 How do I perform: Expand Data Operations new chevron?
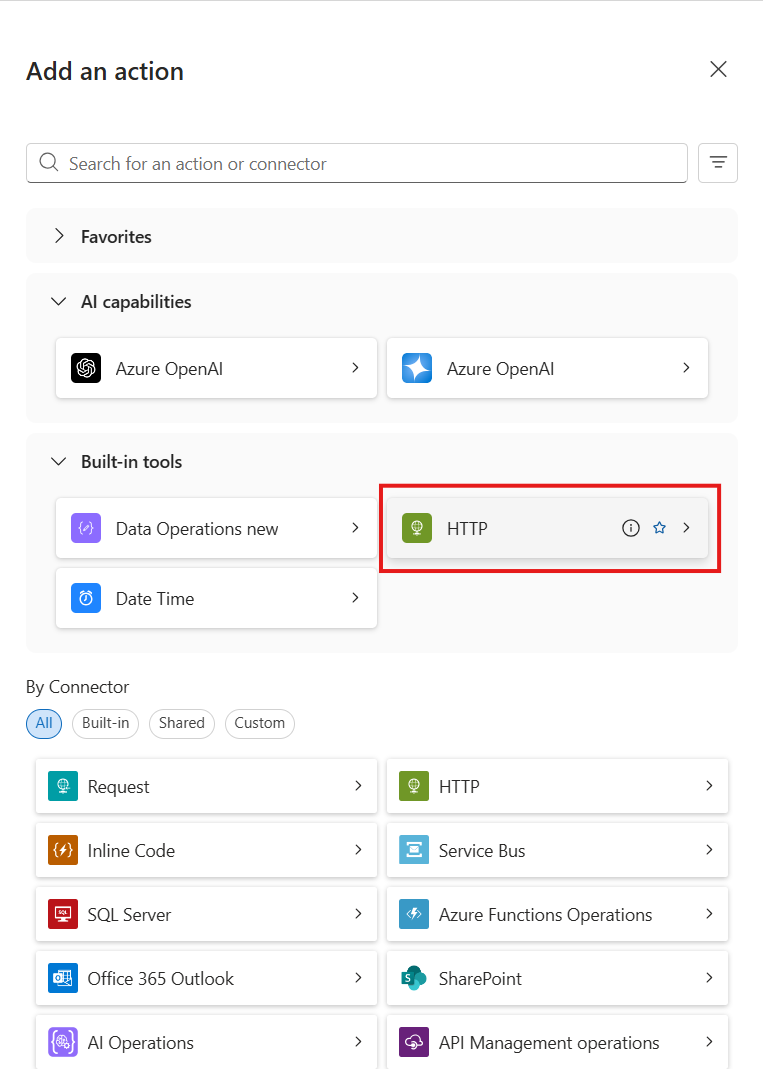point(355,528)
